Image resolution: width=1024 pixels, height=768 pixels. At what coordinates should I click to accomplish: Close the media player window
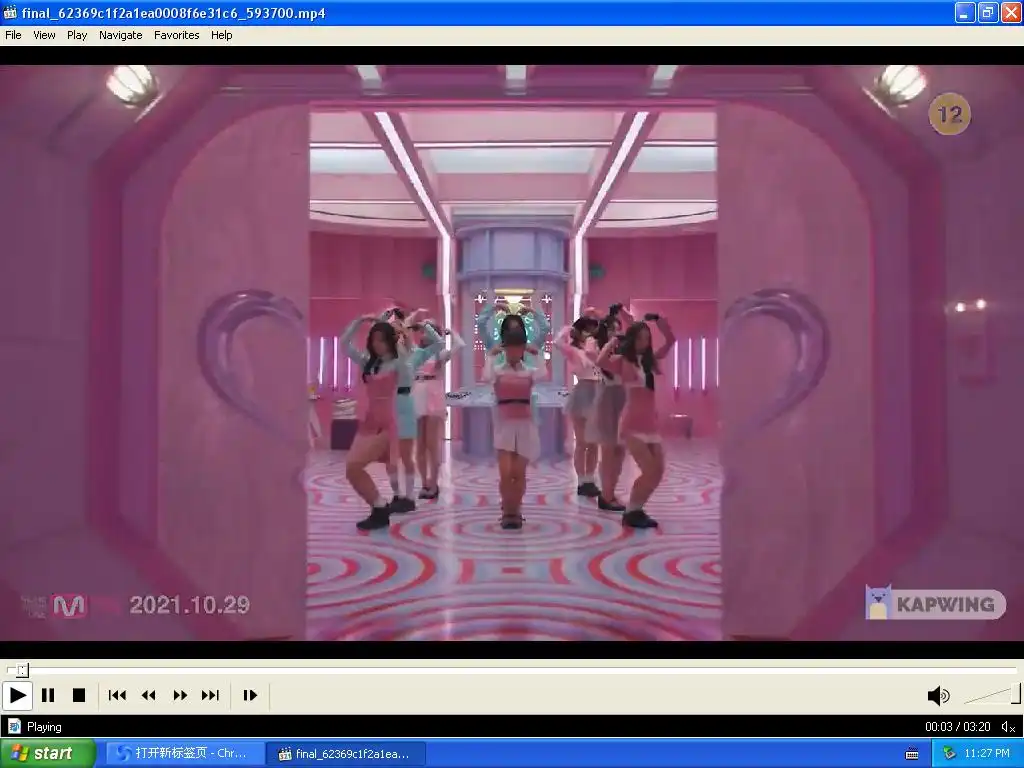pos(1011,12)
